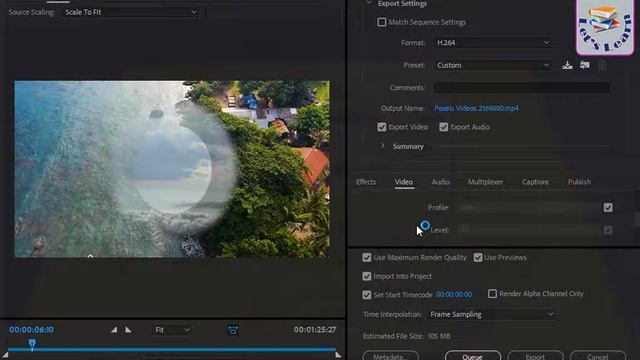The image size is (640, 360).
Task: Click the Import Preset icon
Action: (584, 65)
